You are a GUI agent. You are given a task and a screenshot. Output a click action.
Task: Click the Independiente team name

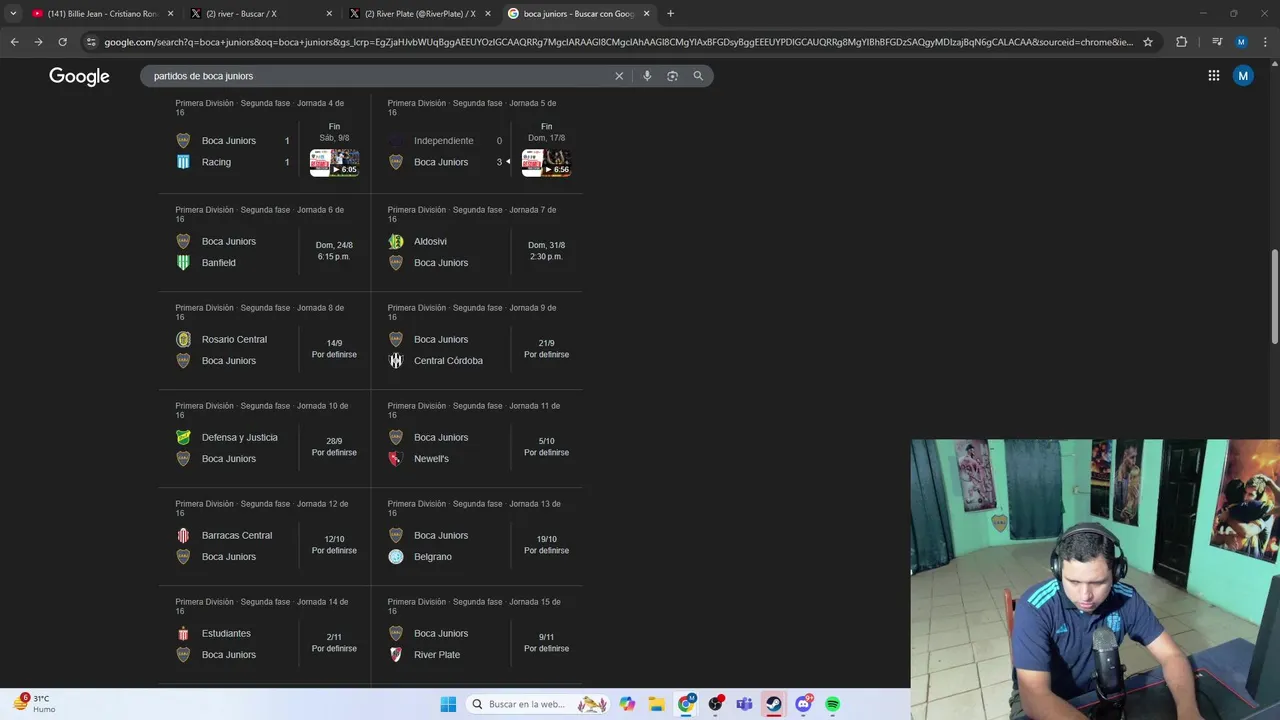click(x=444, y=141)
